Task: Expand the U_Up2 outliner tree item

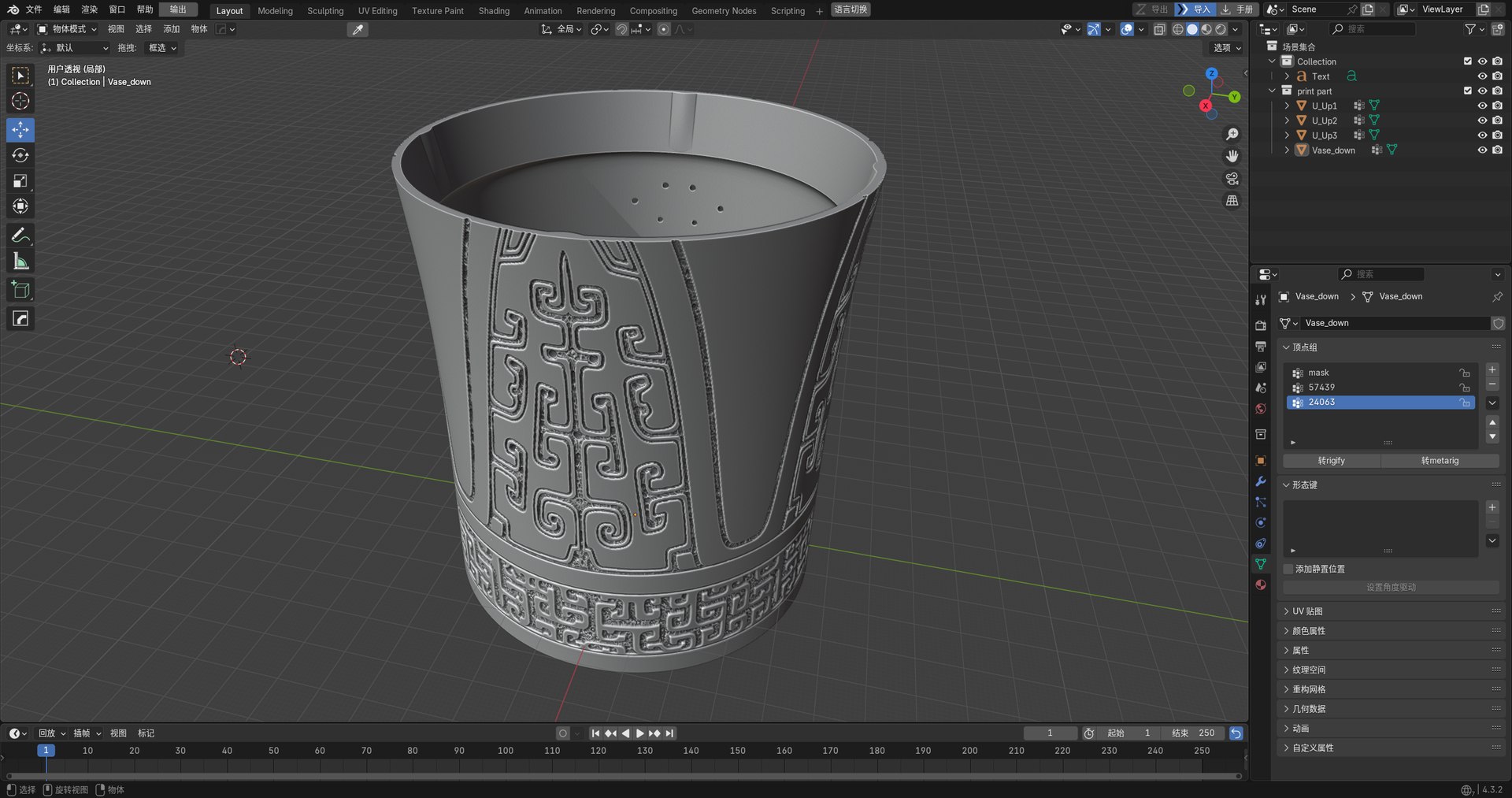Action: 1287,121
